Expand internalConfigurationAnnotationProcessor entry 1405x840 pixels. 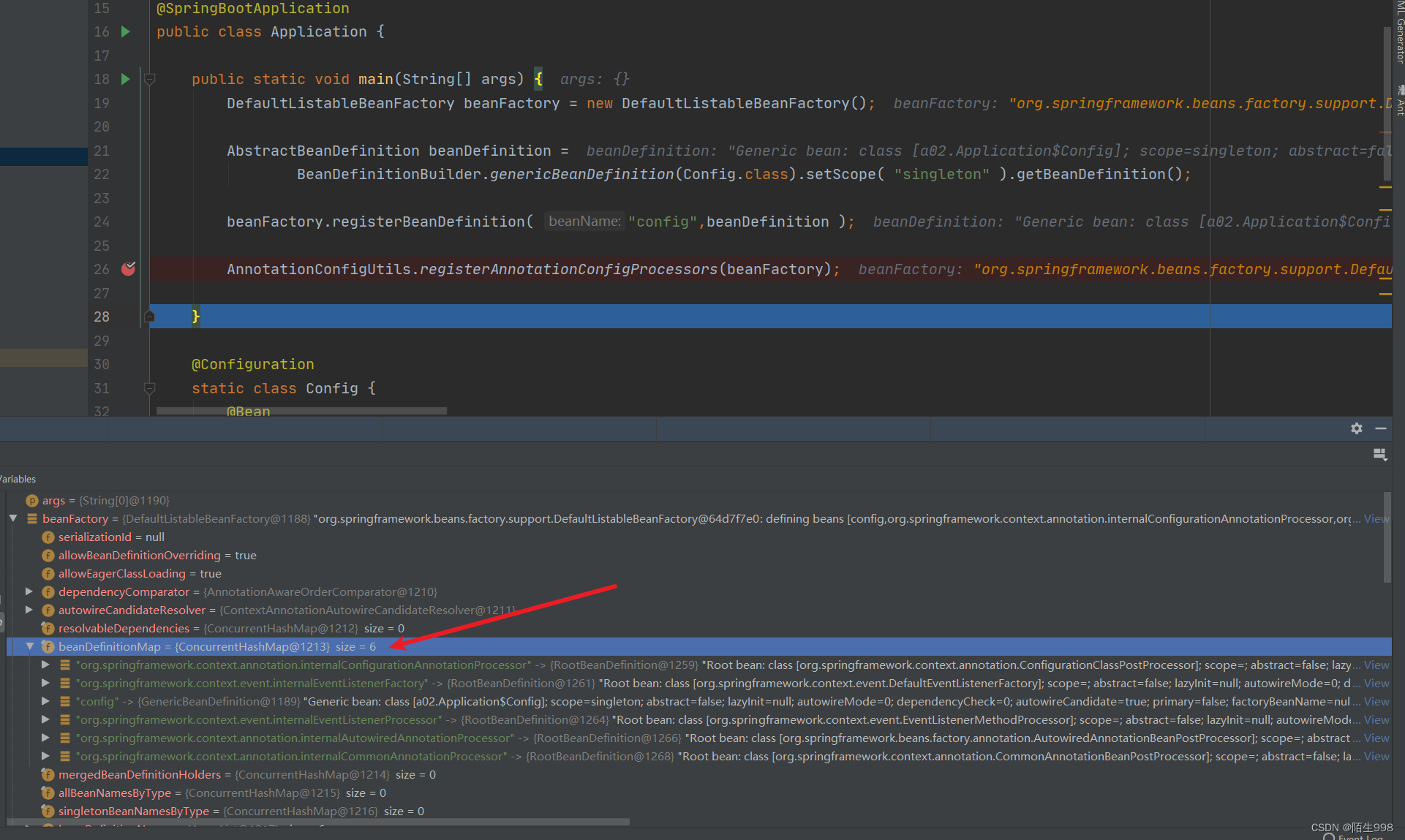[x=45, y=665]
